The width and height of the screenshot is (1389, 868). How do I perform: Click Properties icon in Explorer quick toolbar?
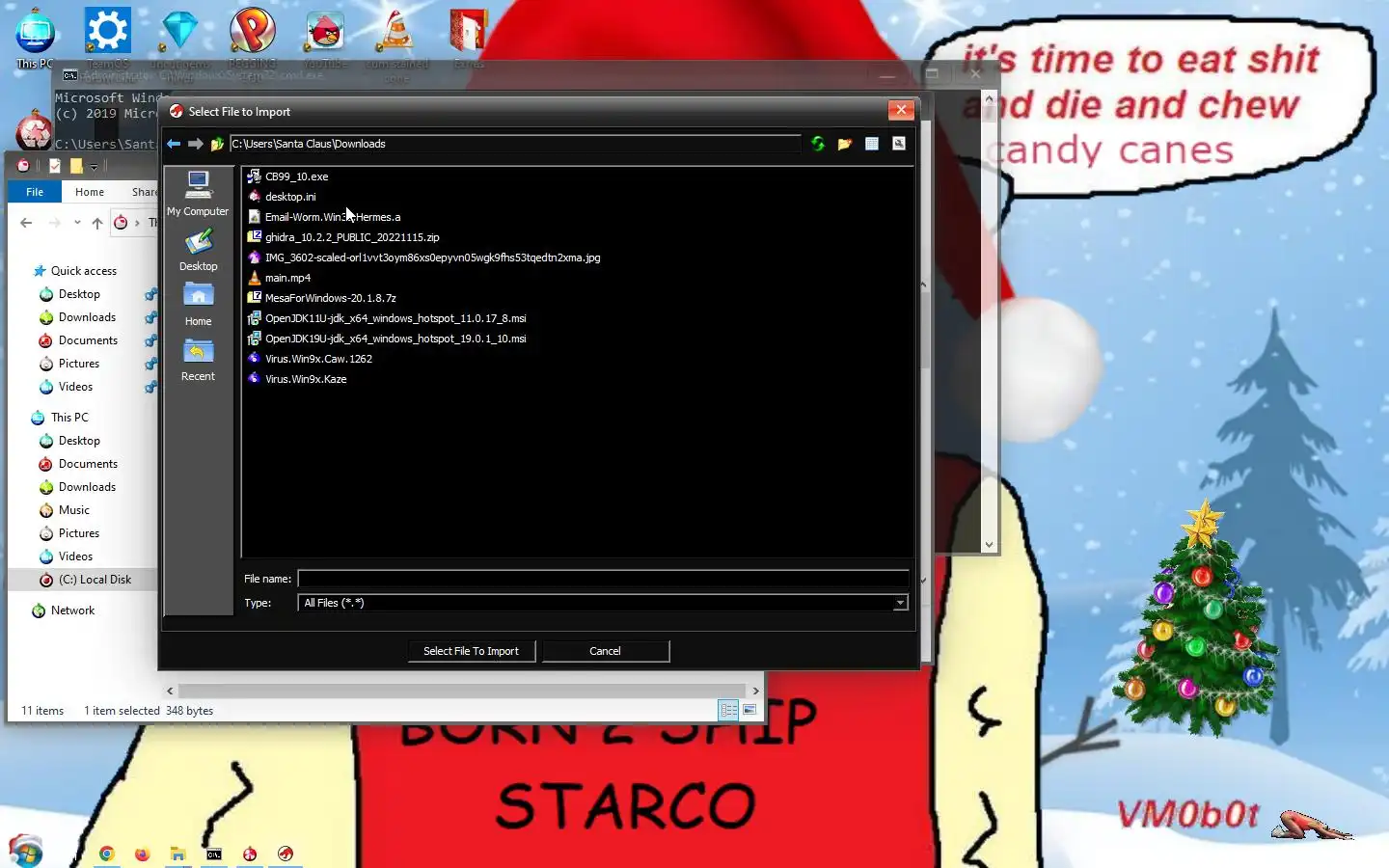(55, 166)
